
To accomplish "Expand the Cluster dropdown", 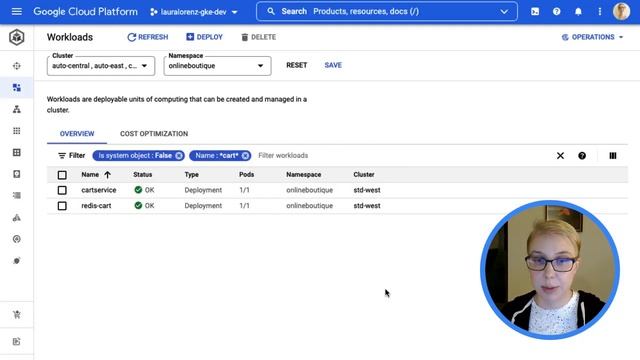I will point(101,66).
